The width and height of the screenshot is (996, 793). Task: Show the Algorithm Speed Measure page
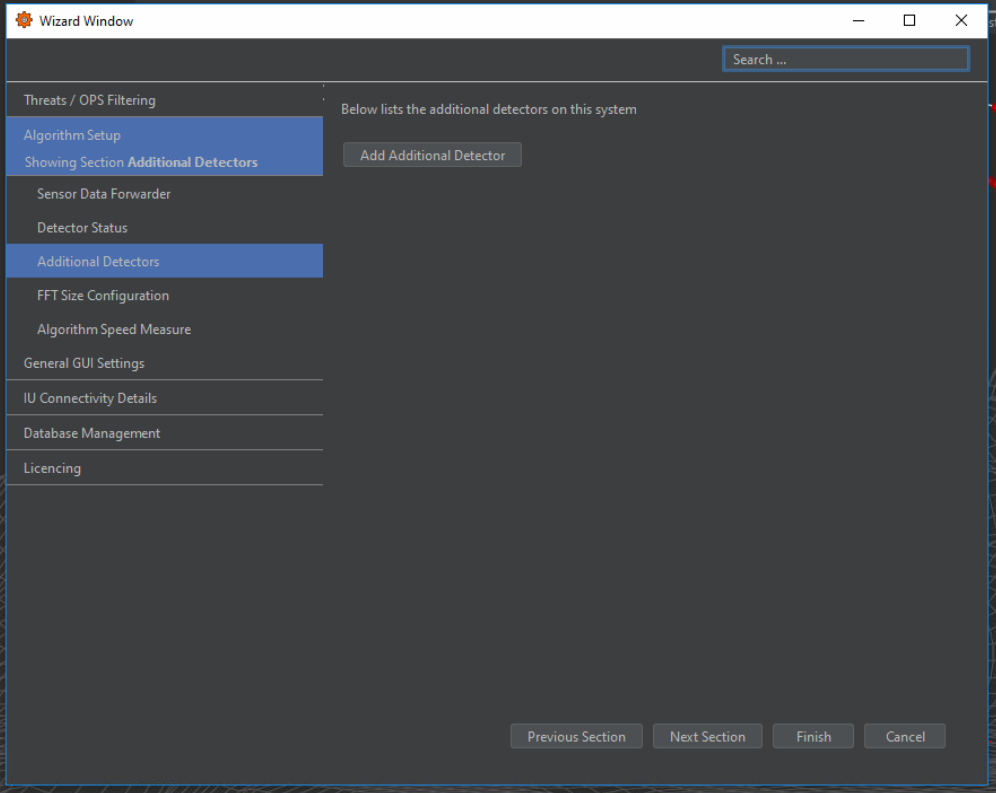coord(114,330)
